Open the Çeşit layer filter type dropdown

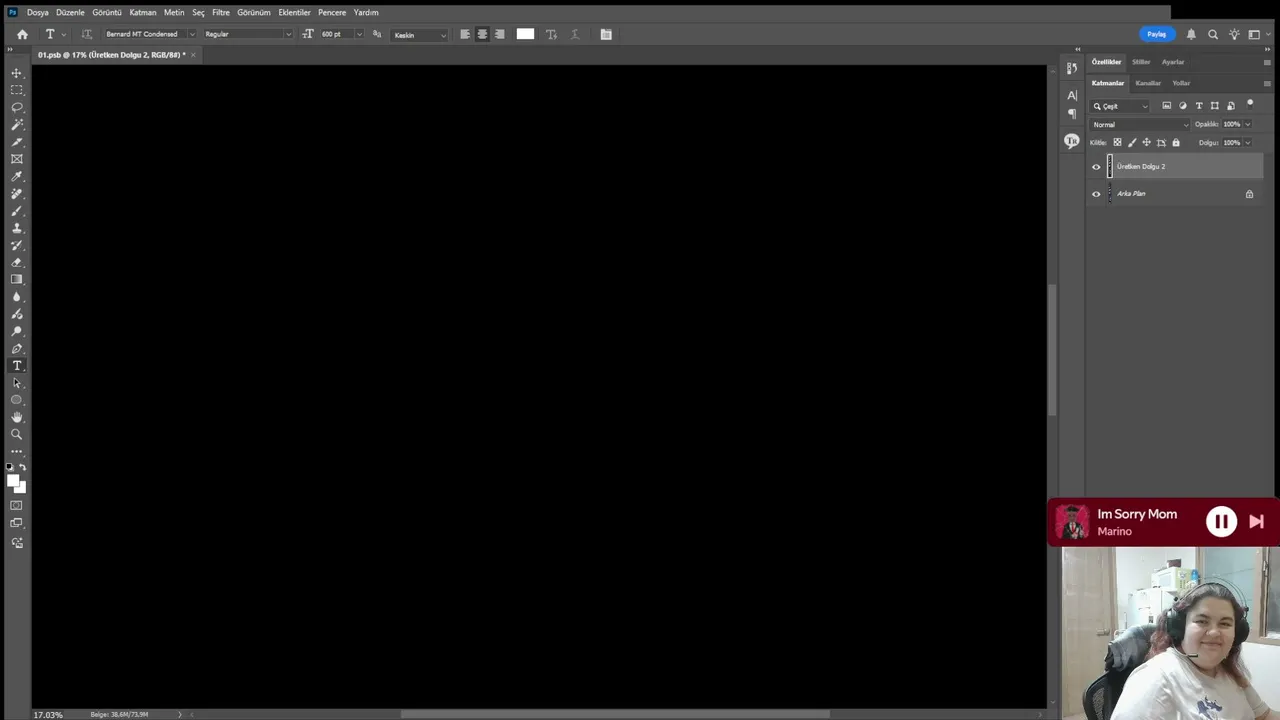coord(1120,106)
